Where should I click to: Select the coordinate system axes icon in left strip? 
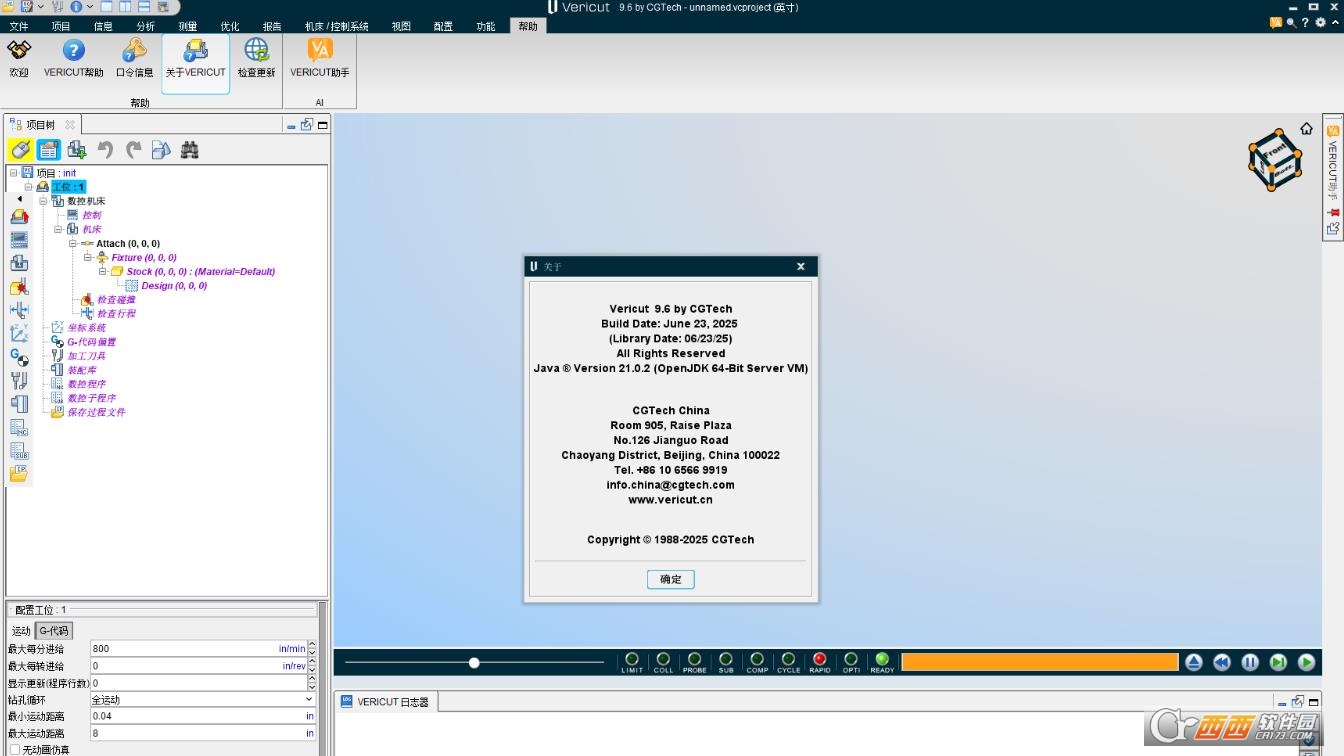point(19,334)
